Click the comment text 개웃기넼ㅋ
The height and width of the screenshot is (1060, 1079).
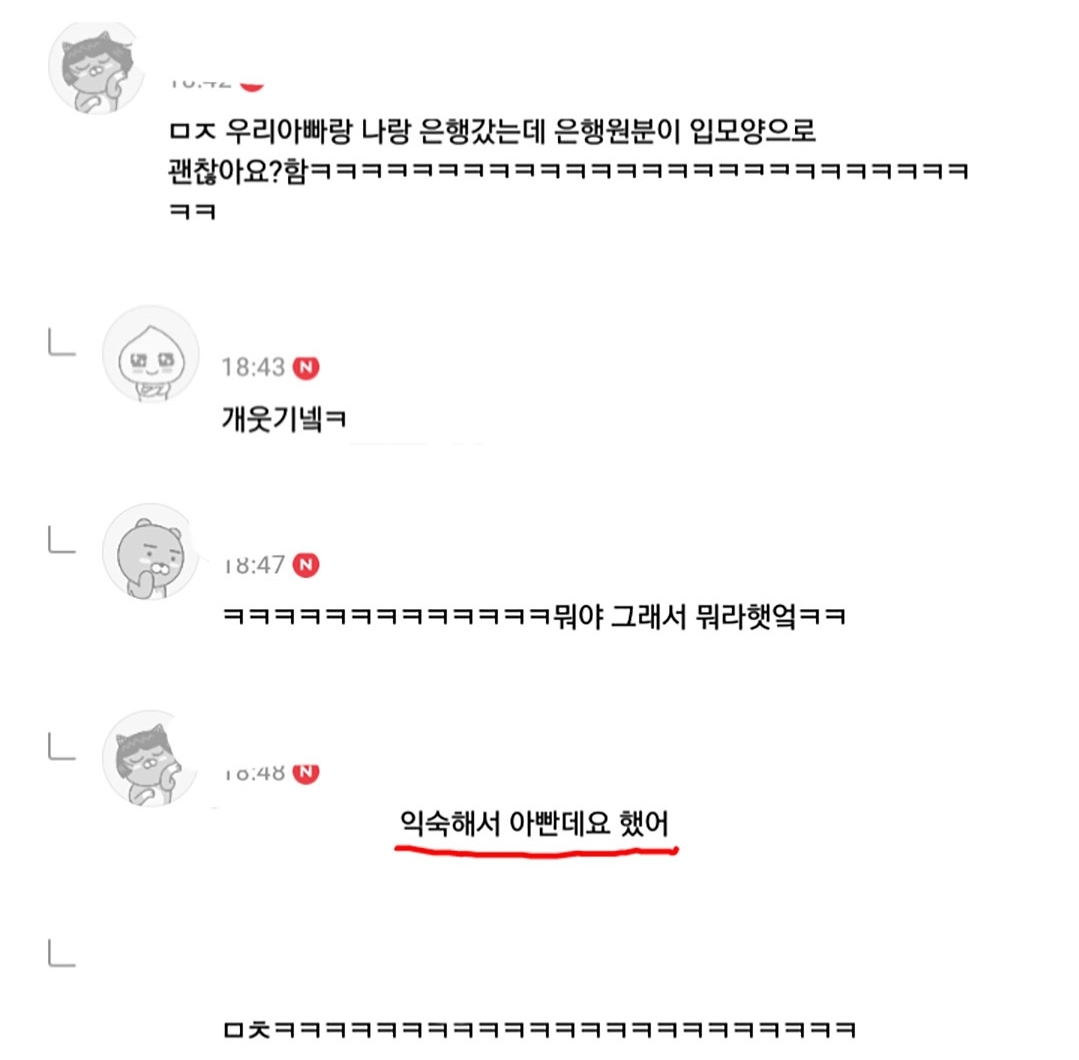pos(284,418)
